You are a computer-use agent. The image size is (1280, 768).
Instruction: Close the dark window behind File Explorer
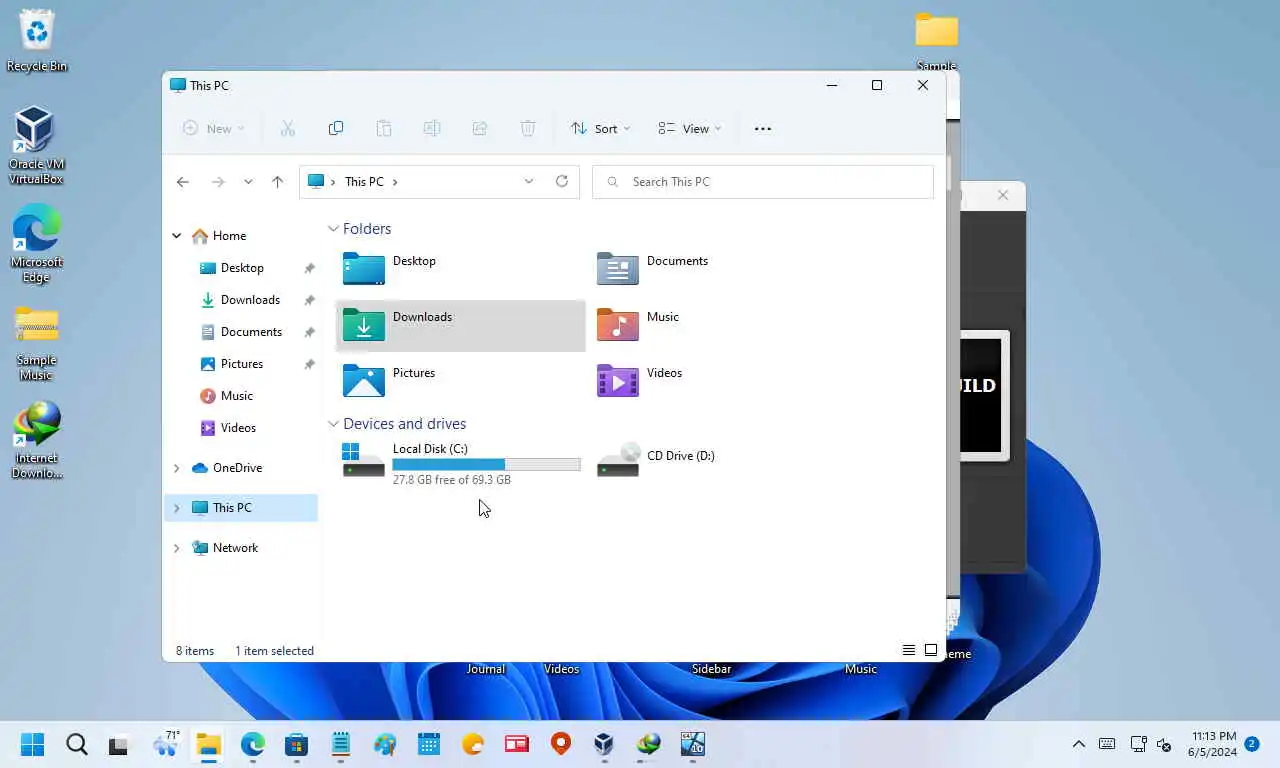coord(1003,195)
